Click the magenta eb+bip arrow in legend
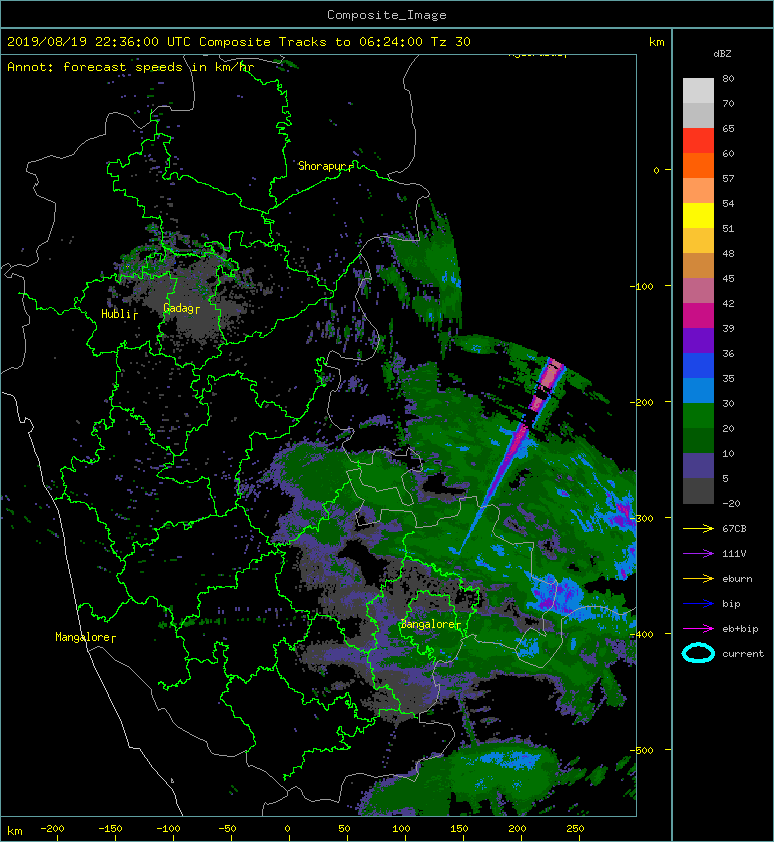Screen dimensions: 774x842 coord(698,629)
